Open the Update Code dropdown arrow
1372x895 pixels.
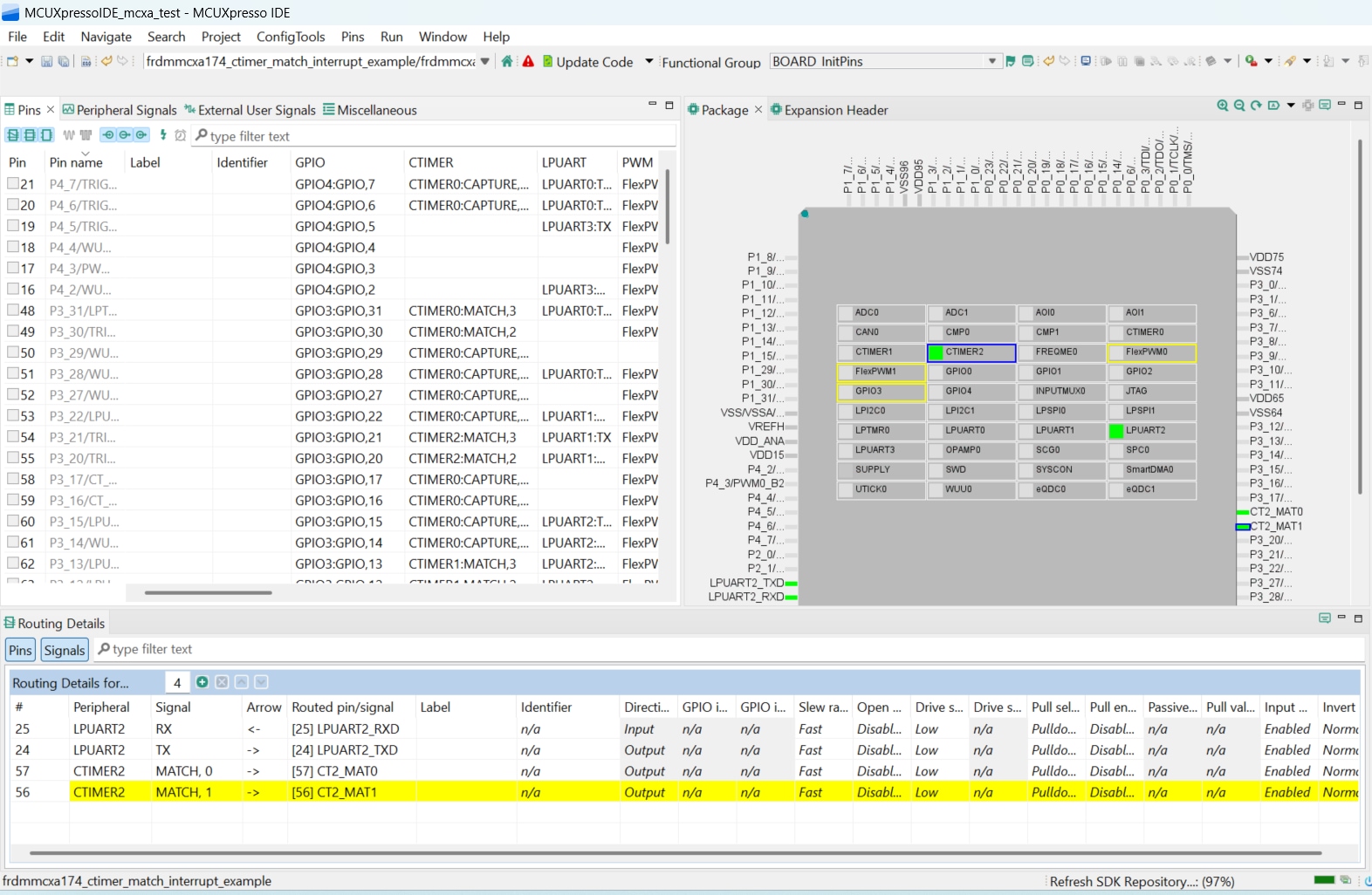tap(649, 61)
